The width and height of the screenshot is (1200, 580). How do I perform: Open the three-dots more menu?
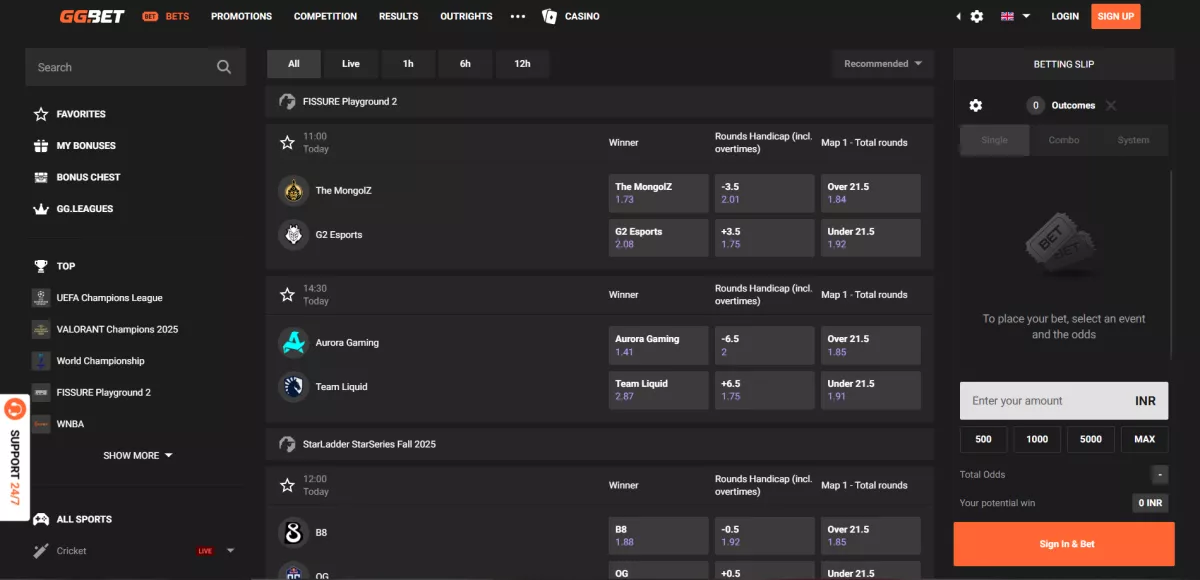click(x=517, y=16)
